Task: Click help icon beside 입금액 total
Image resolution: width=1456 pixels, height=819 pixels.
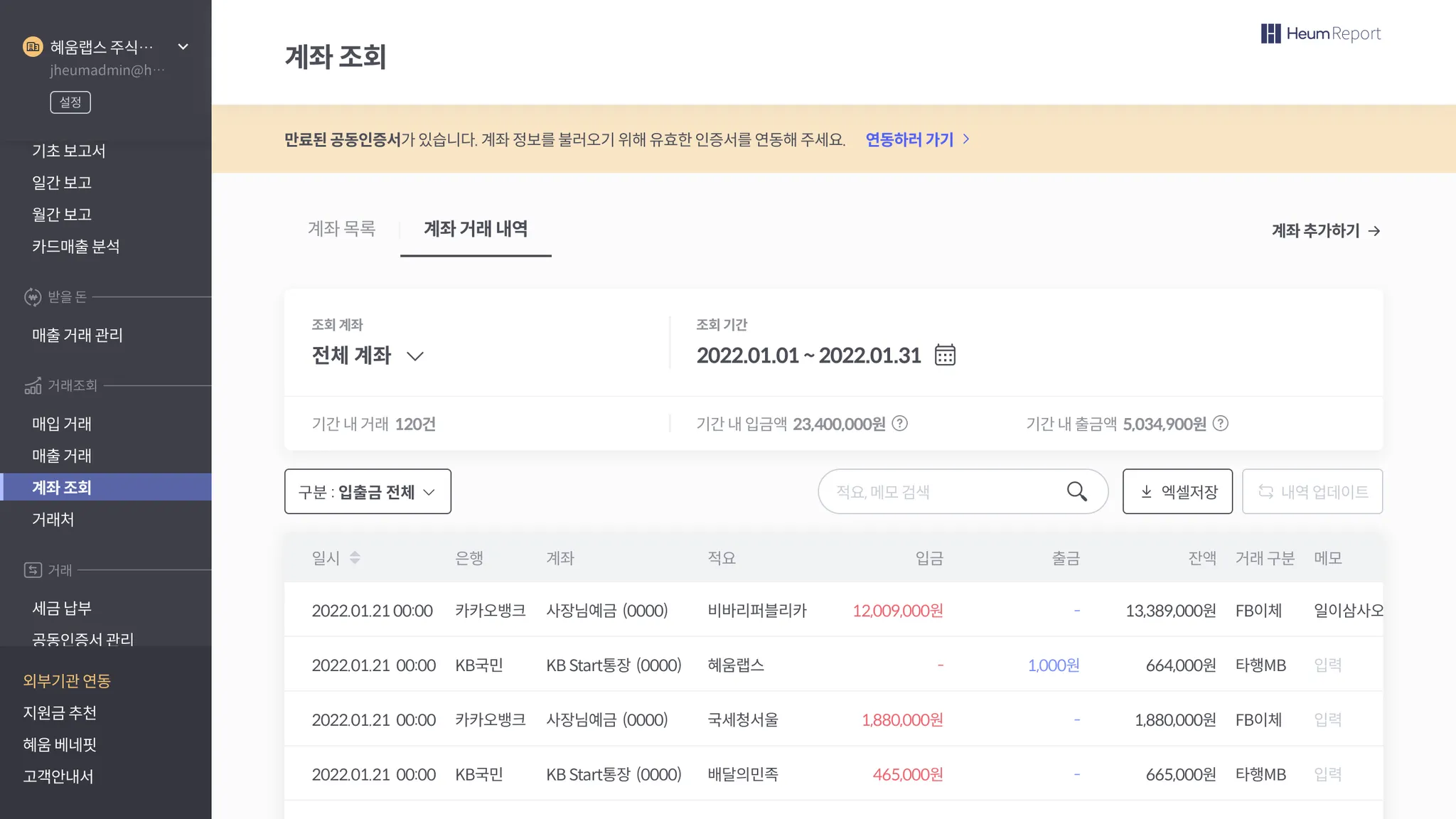Action: 900,424
